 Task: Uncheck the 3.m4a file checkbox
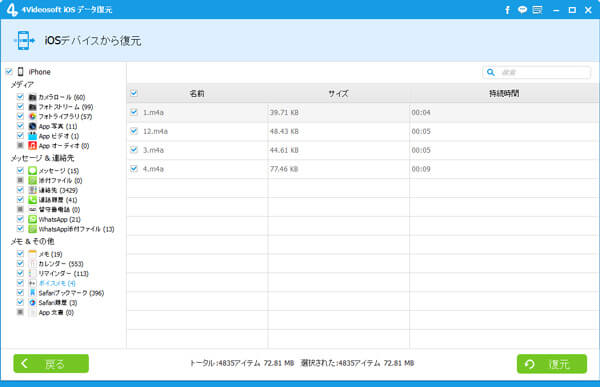(x=134, y=150)
